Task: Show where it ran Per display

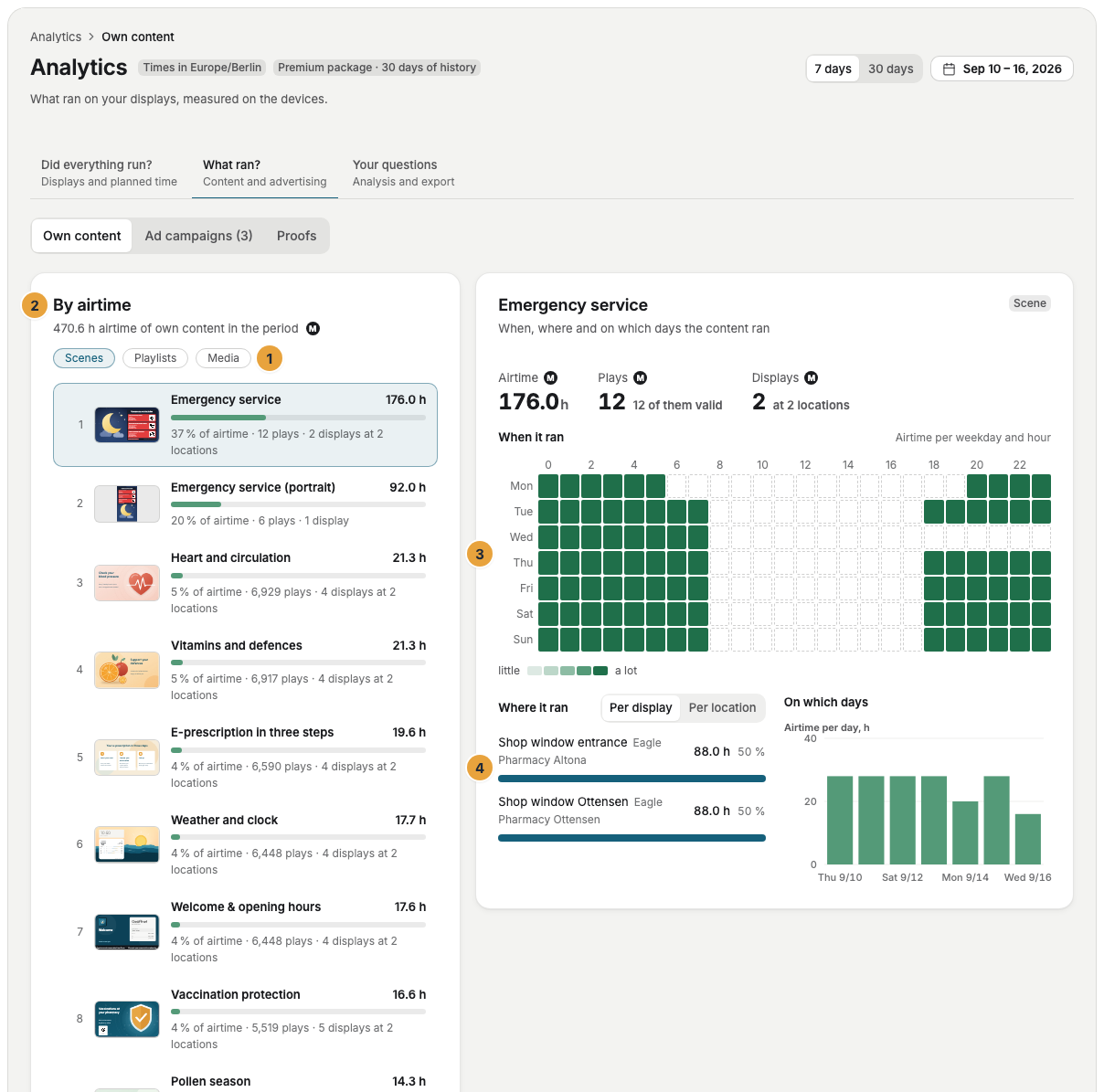Action: pyautogui.click(x=641, y=707)
